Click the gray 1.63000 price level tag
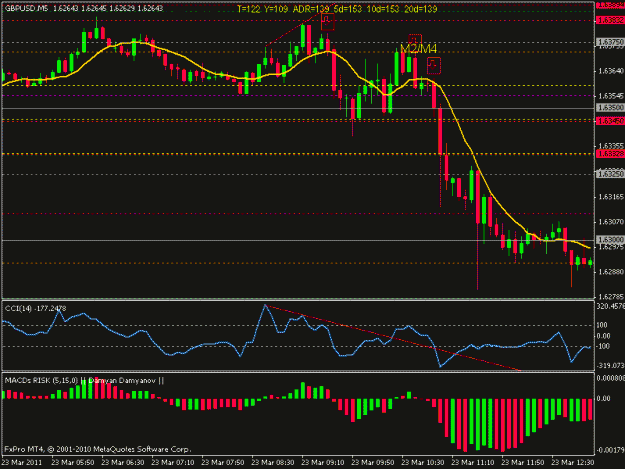The image size is (625, 469). click(x=610, y=239)
